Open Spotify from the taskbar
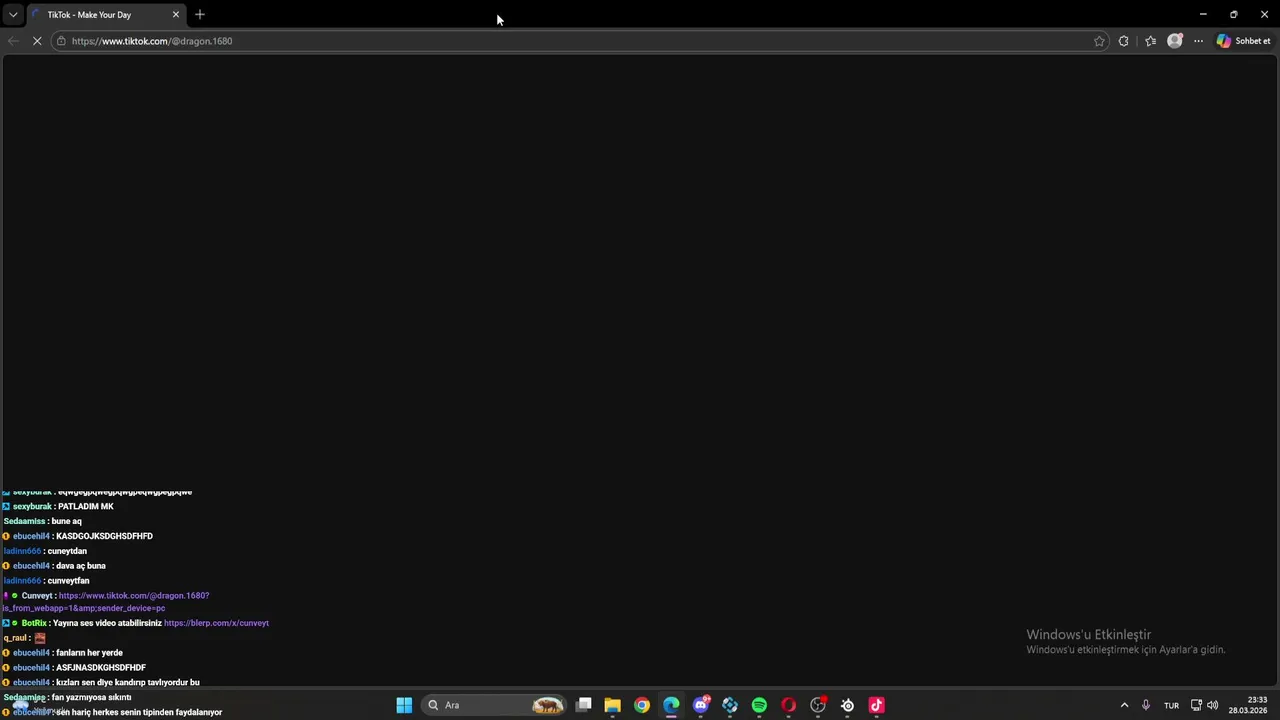 pos(759,705)
